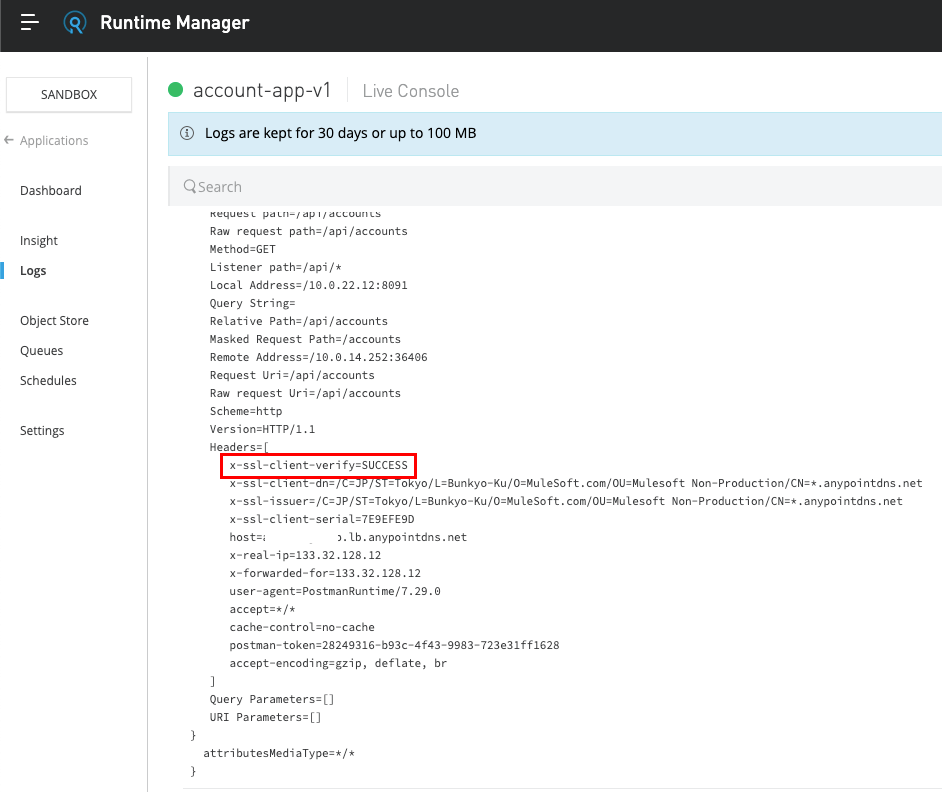Click the x-ssl-client-verify=SUCCESS log line
Viewport: 942px width, 792px height.
click(x=318, y=466)
